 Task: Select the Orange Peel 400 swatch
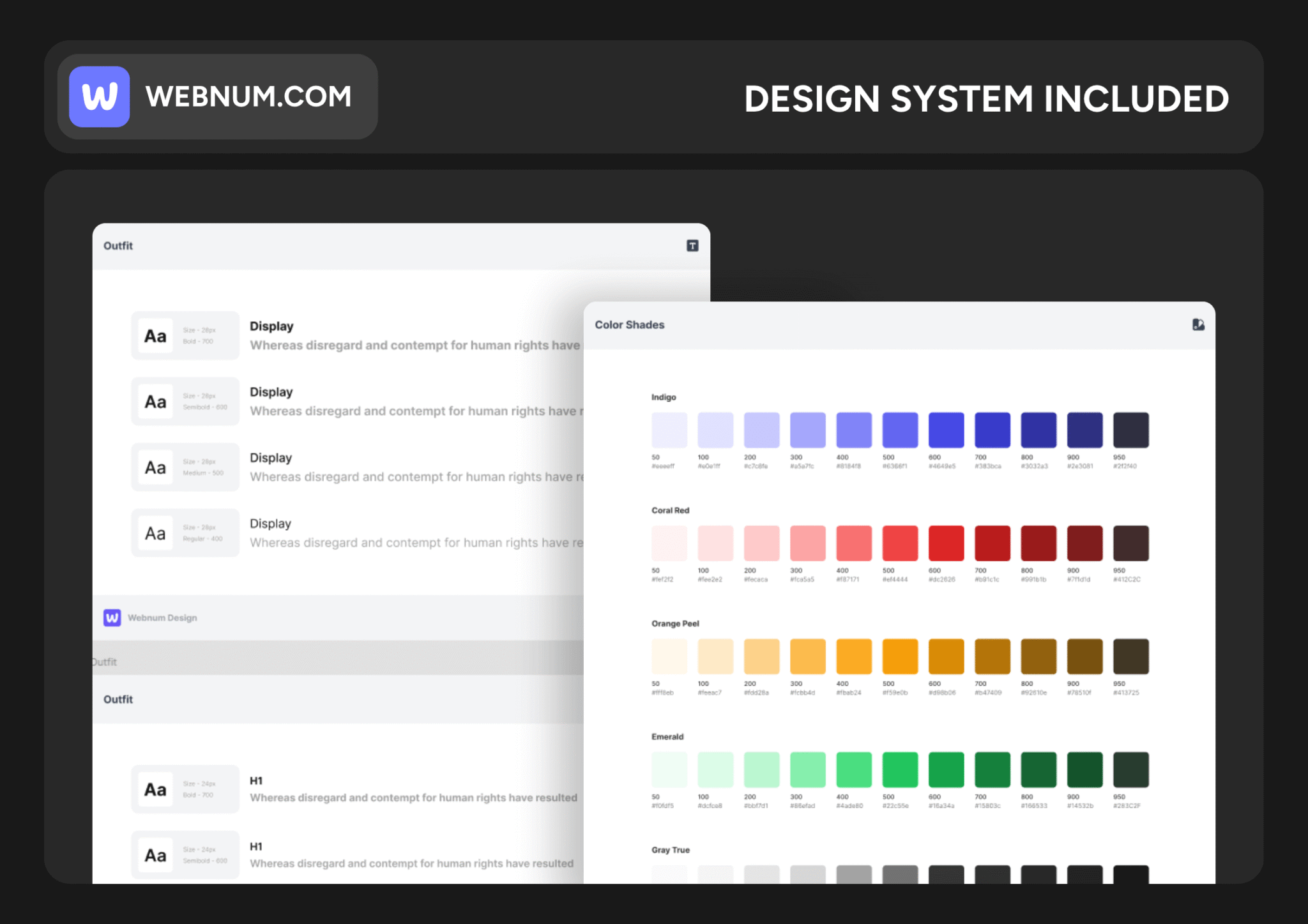tap(854, 655)
